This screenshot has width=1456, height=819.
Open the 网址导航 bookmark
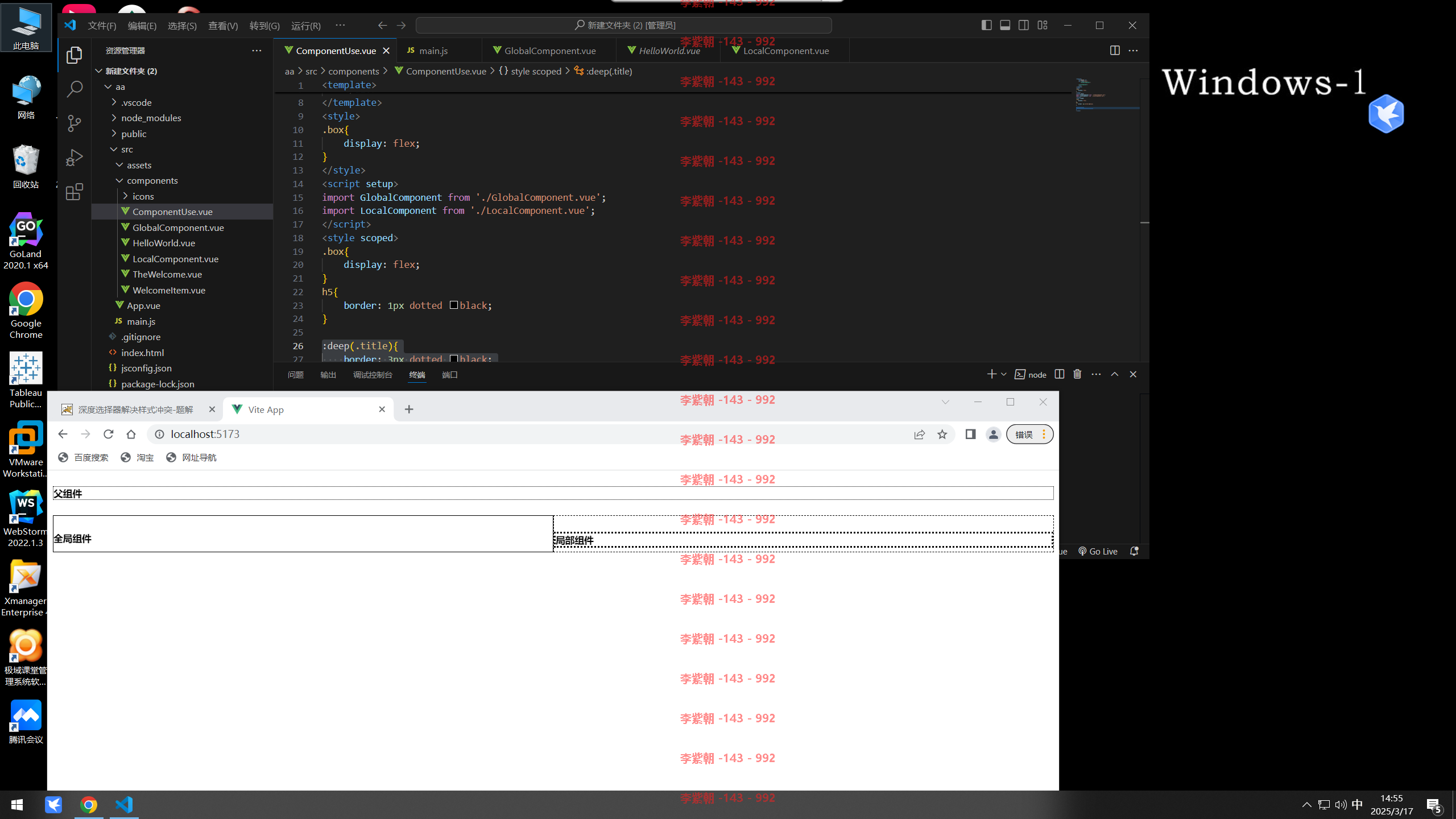(191, 458)
